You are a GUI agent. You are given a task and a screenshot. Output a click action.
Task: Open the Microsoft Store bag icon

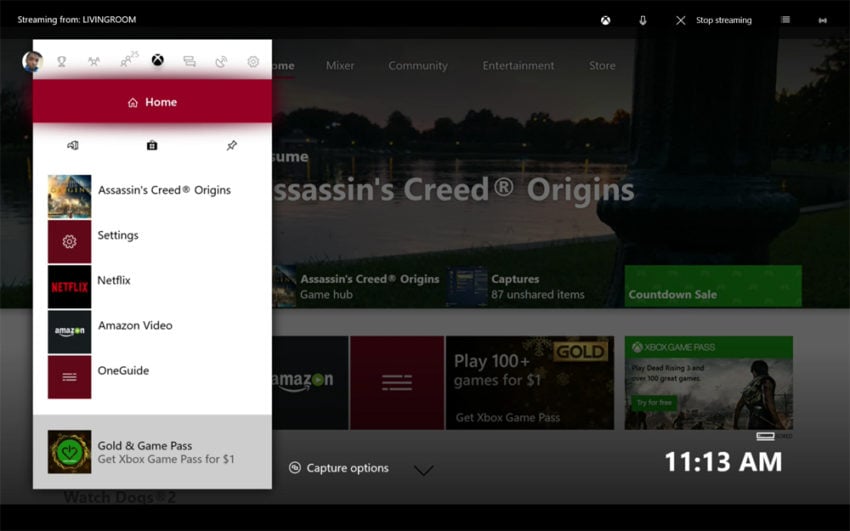(152, 145)
